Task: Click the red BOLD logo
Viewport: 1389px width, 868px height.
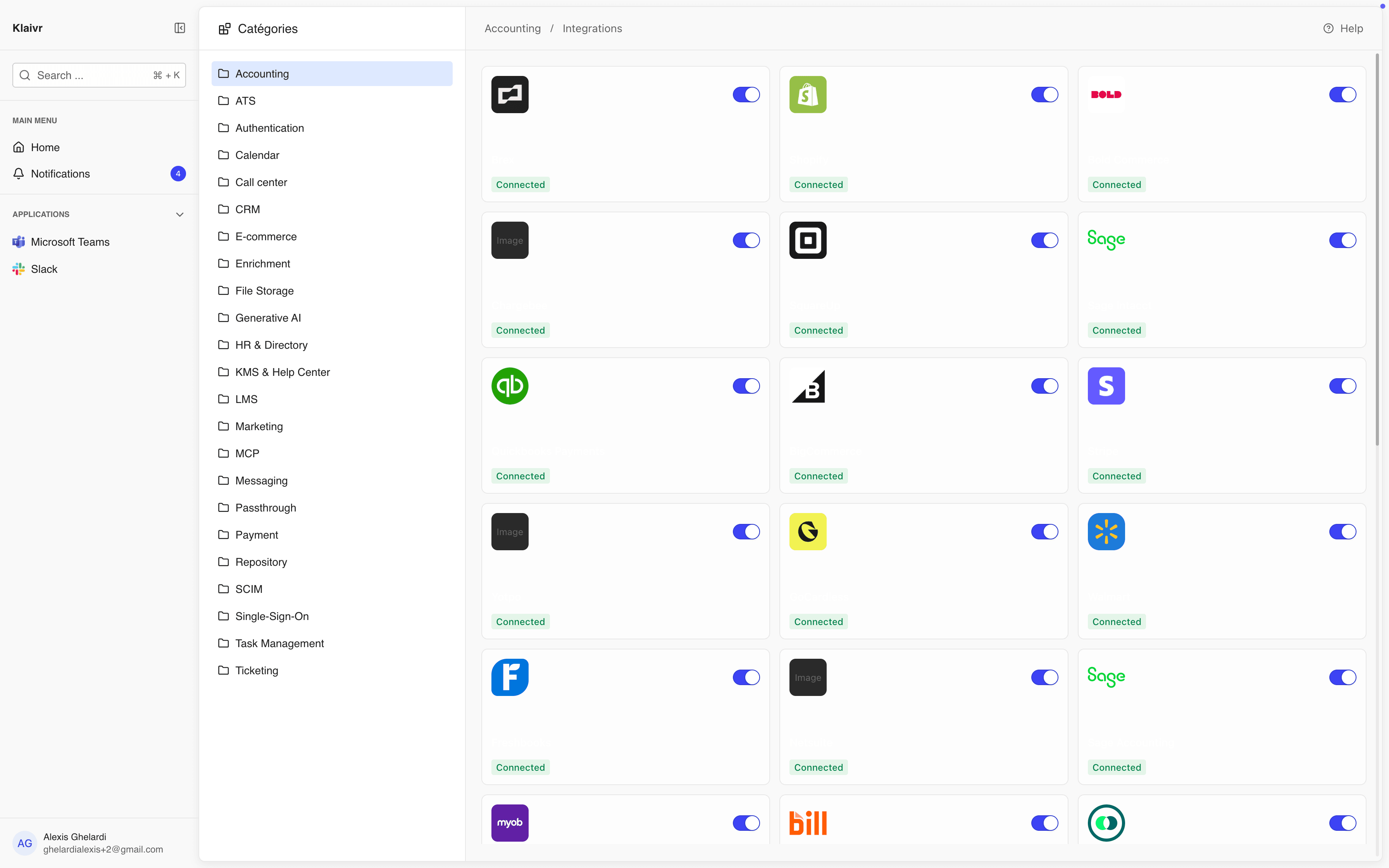Action: 1106,94
